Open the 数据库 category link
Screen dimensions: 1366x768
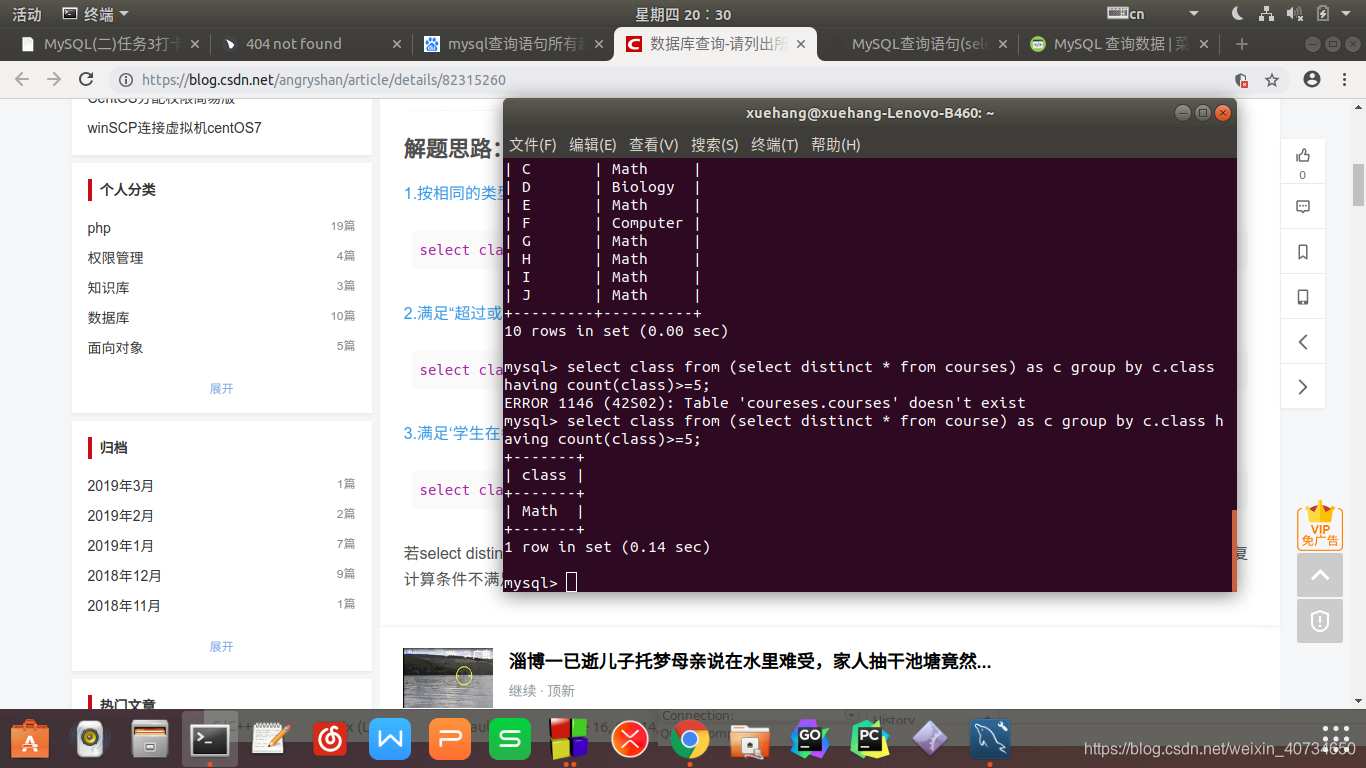108,318
